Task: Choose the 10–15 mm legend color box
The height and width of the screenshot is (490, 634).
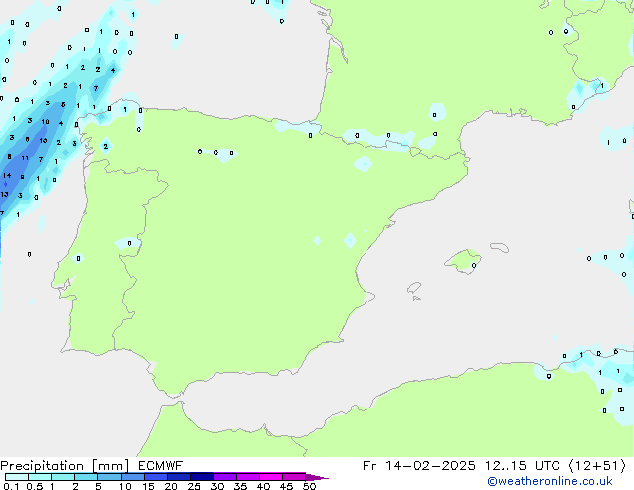Action: tap(133, 477)
